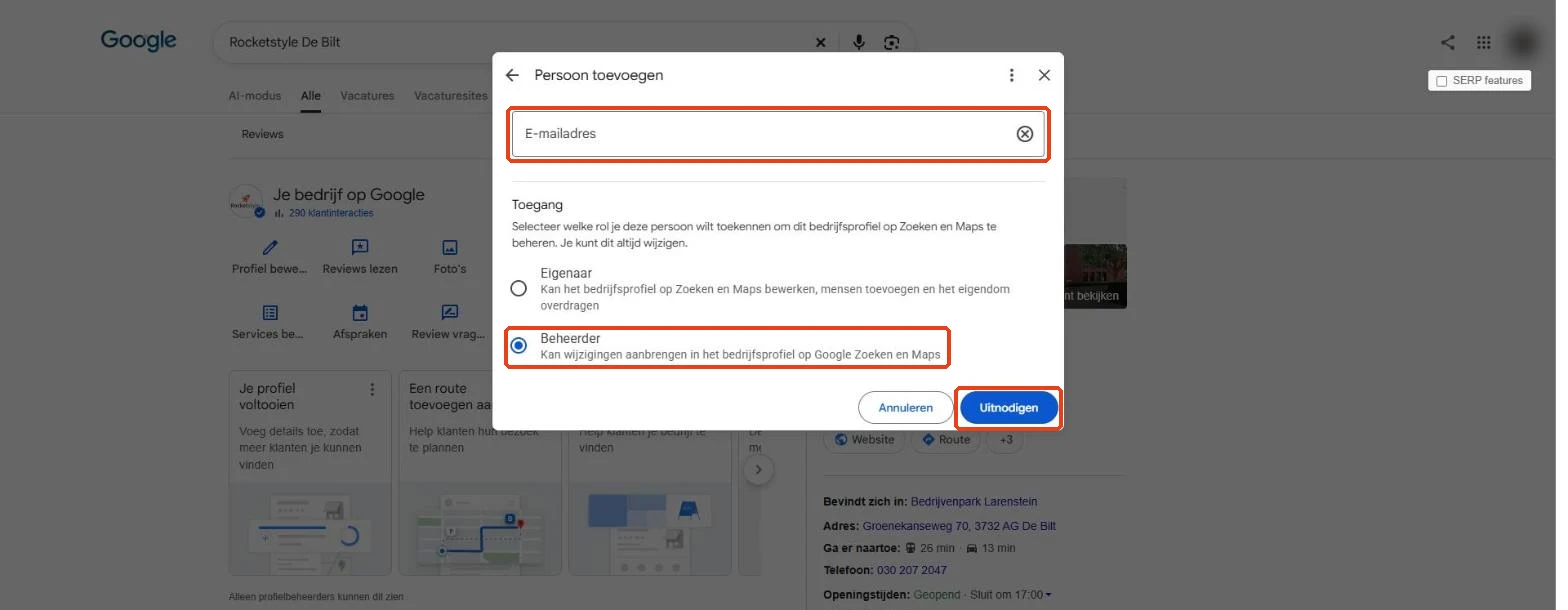Start voice search with the microphone
1568x610 pixels.
click(x=858, y=42)
